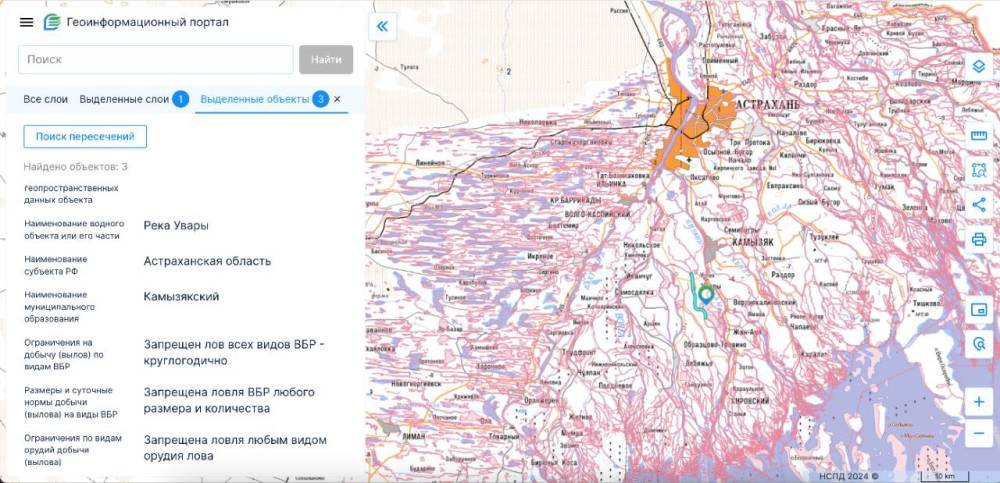Viewport: 1000px width, 483px height.
Task: Click the Найти search button
Action: tap(326, 60)
